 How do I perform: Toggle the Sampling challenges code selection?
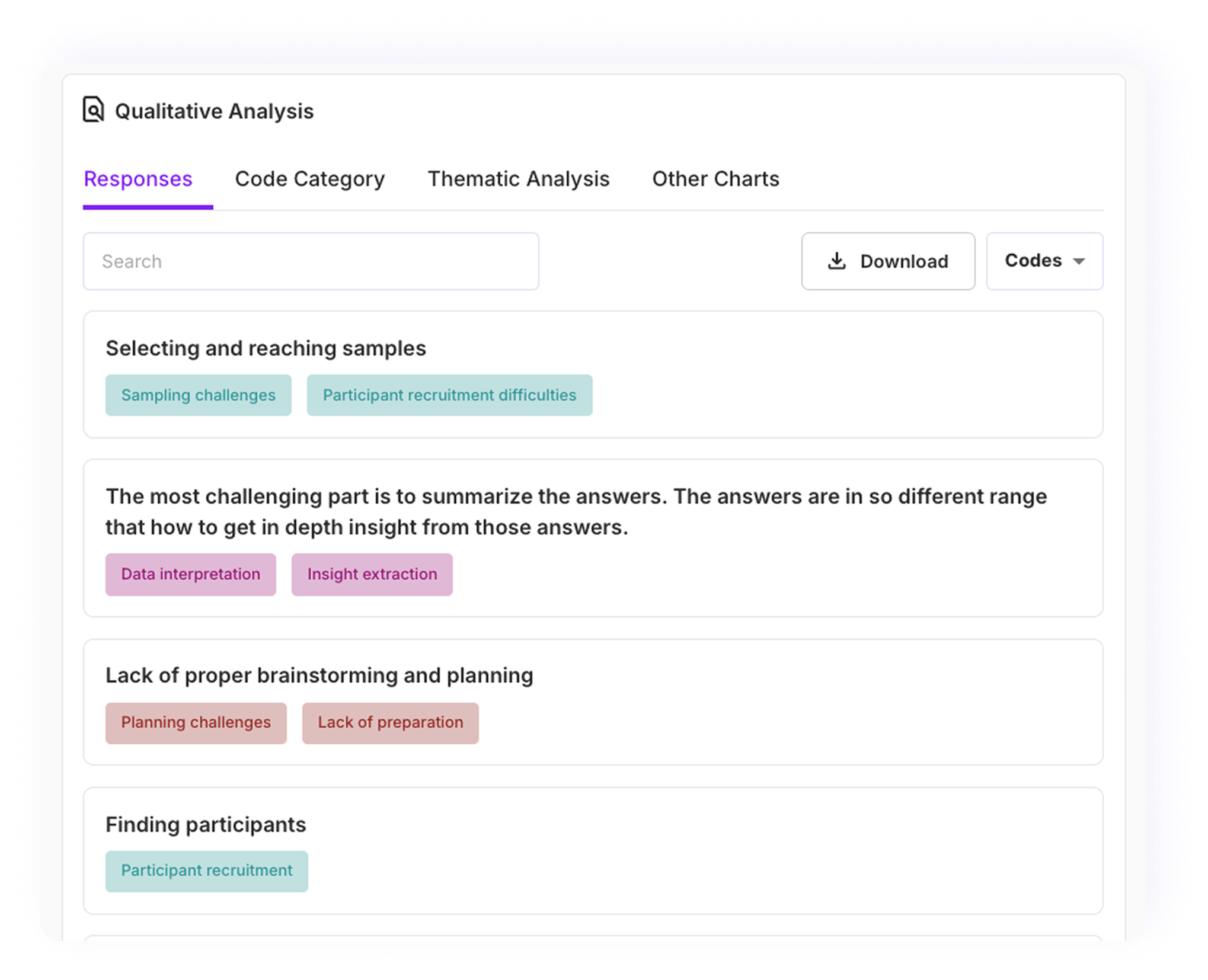click(198, 395)
